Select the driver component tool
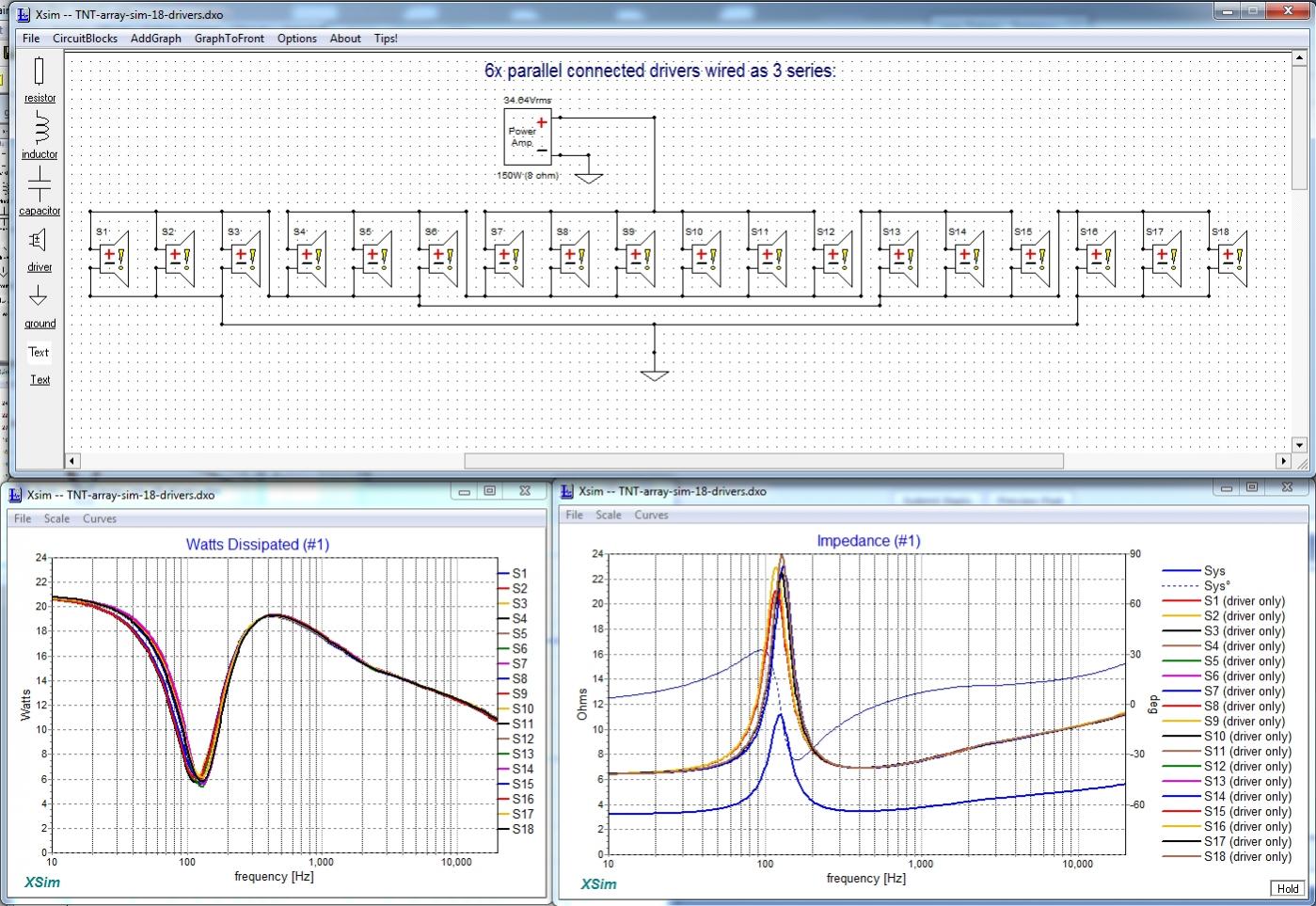1316x906 pixels. pos(40,249)
